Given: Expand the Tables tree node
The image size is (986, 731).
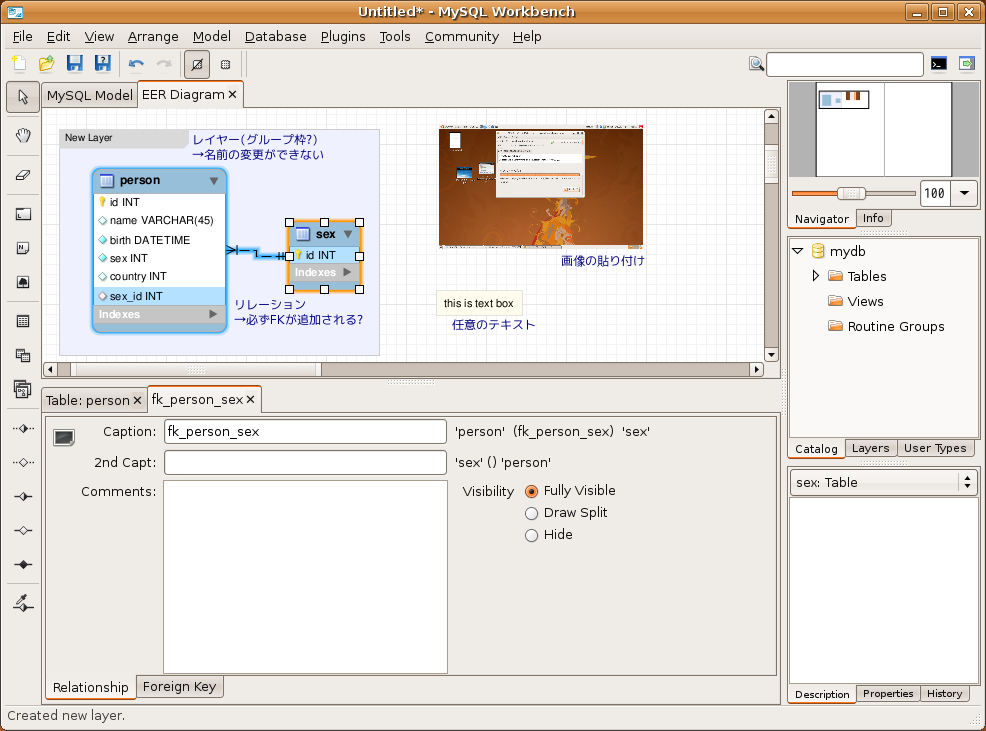Looking at the screenshot, I should point(815,276).
